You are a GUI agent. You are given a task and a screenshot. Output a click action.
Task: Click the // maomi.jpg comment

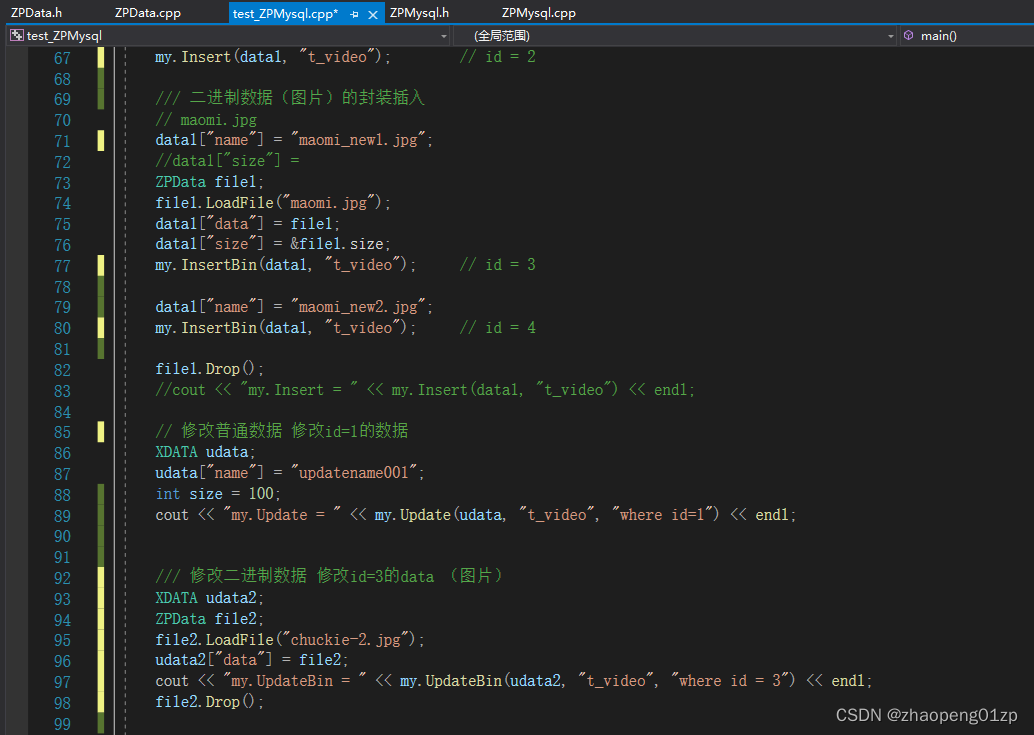[x=206, y=120]
